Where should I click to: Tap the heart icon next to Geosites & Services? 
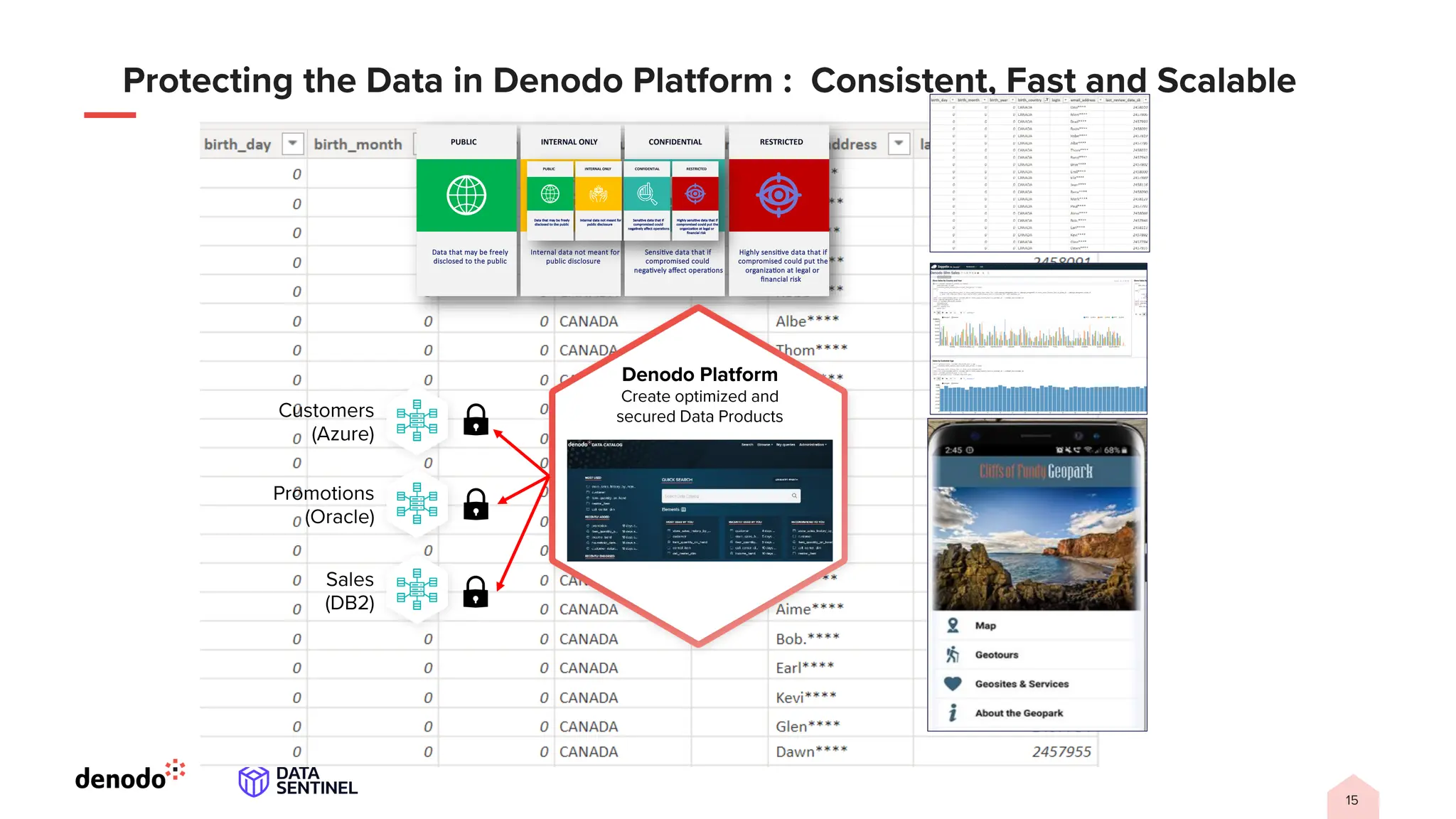pos(953,684)
